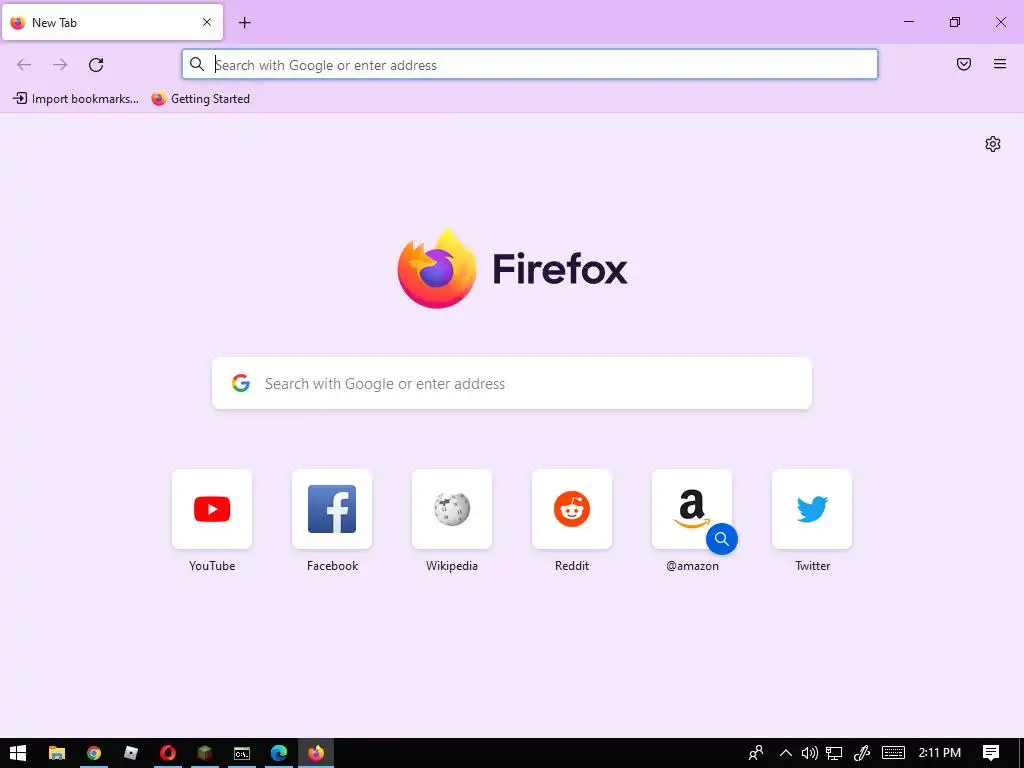Screen dimensions: 1024x768
Task: Open the Getting Started bookmark
Action: coord(200,99)
